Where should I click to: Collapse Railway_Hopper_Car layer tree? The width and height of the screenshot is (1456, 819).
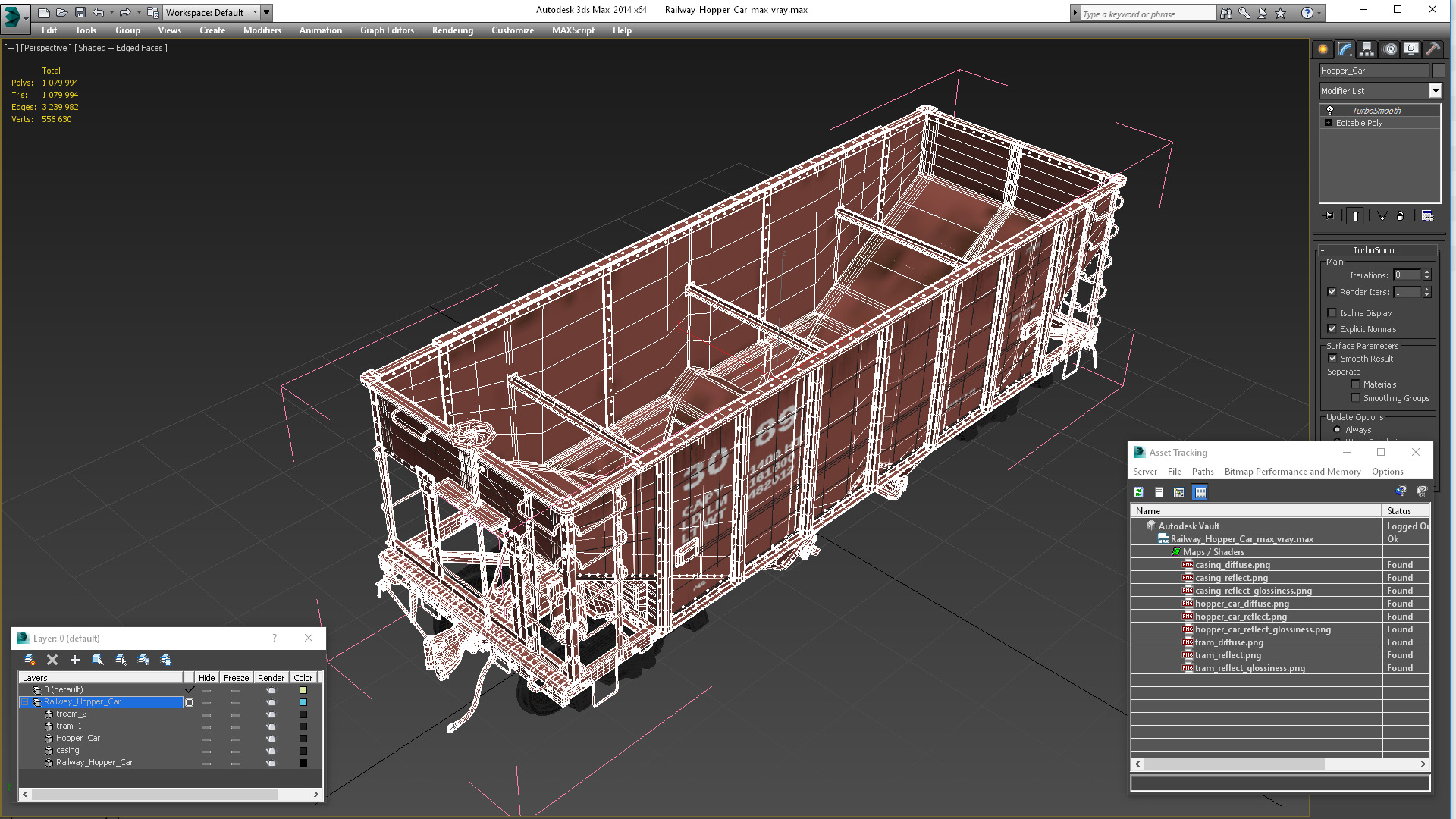tap(25, 702)
